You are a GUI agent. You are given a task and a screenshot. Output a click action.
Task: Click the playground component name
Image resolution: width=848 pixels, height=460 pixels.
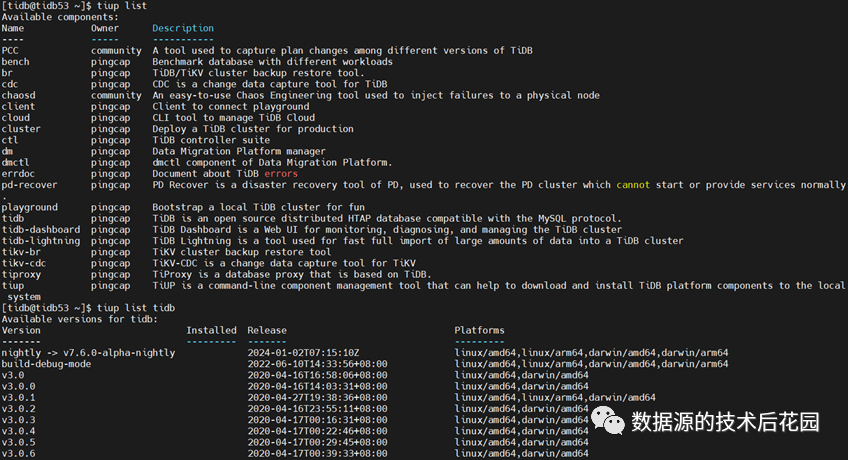[30, 207]
